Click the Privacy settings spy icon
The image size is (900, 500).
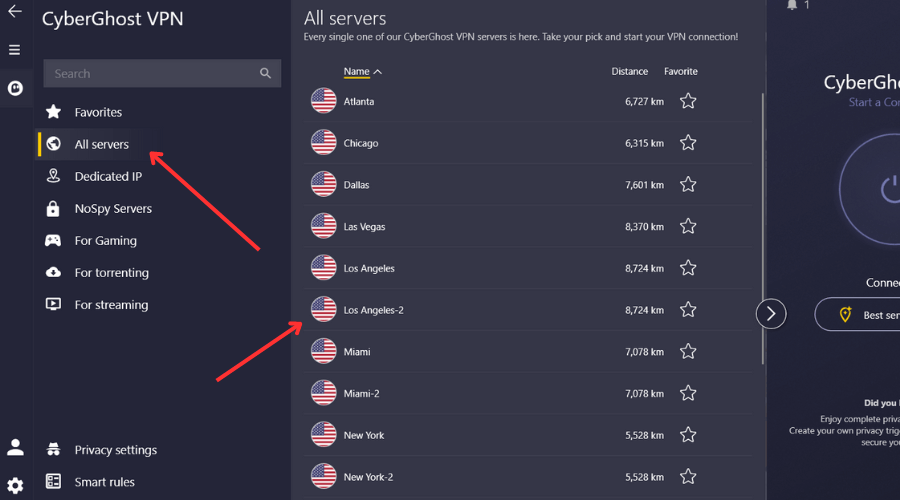tap(53, 449)
